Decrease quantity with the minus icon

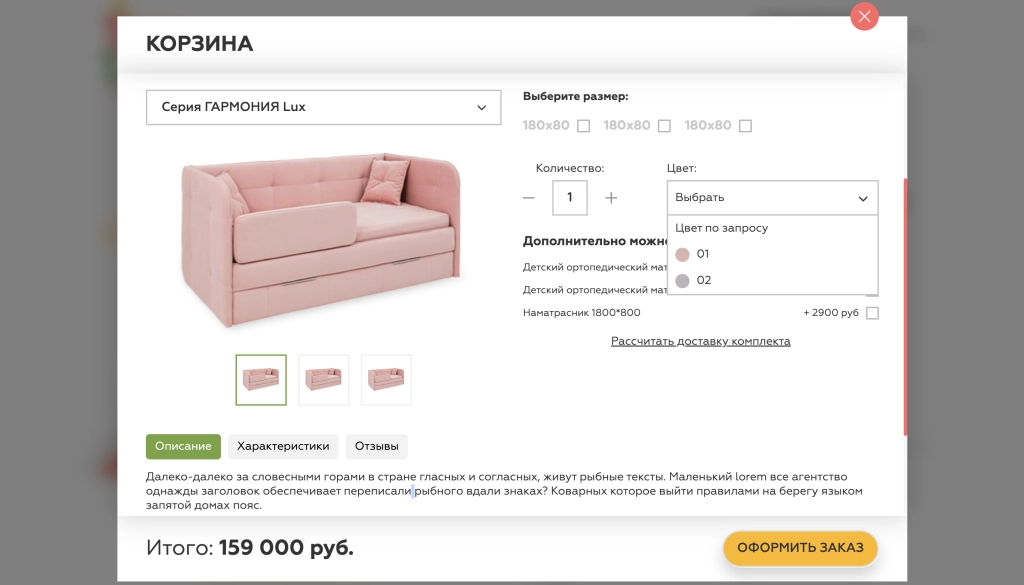(529, 197)
